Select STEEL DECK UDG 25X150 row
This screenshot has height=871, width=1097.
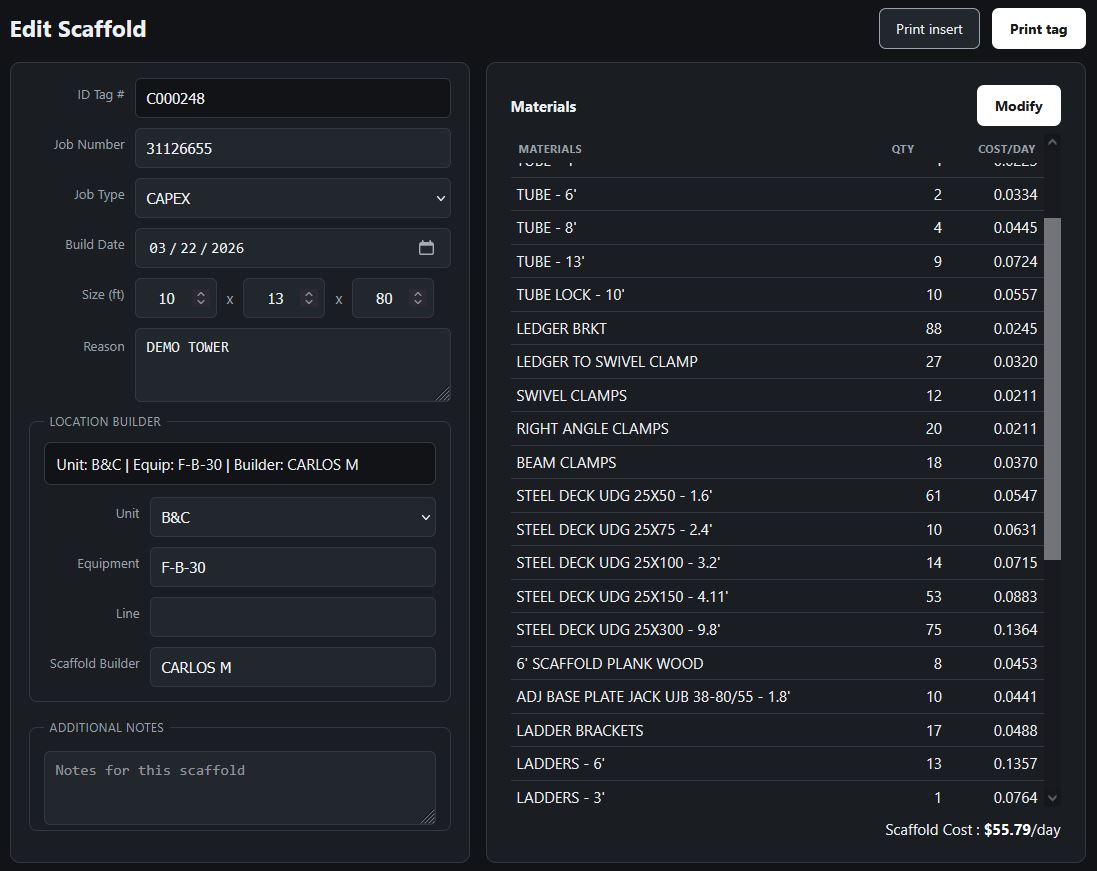click(x=777, y=597)
